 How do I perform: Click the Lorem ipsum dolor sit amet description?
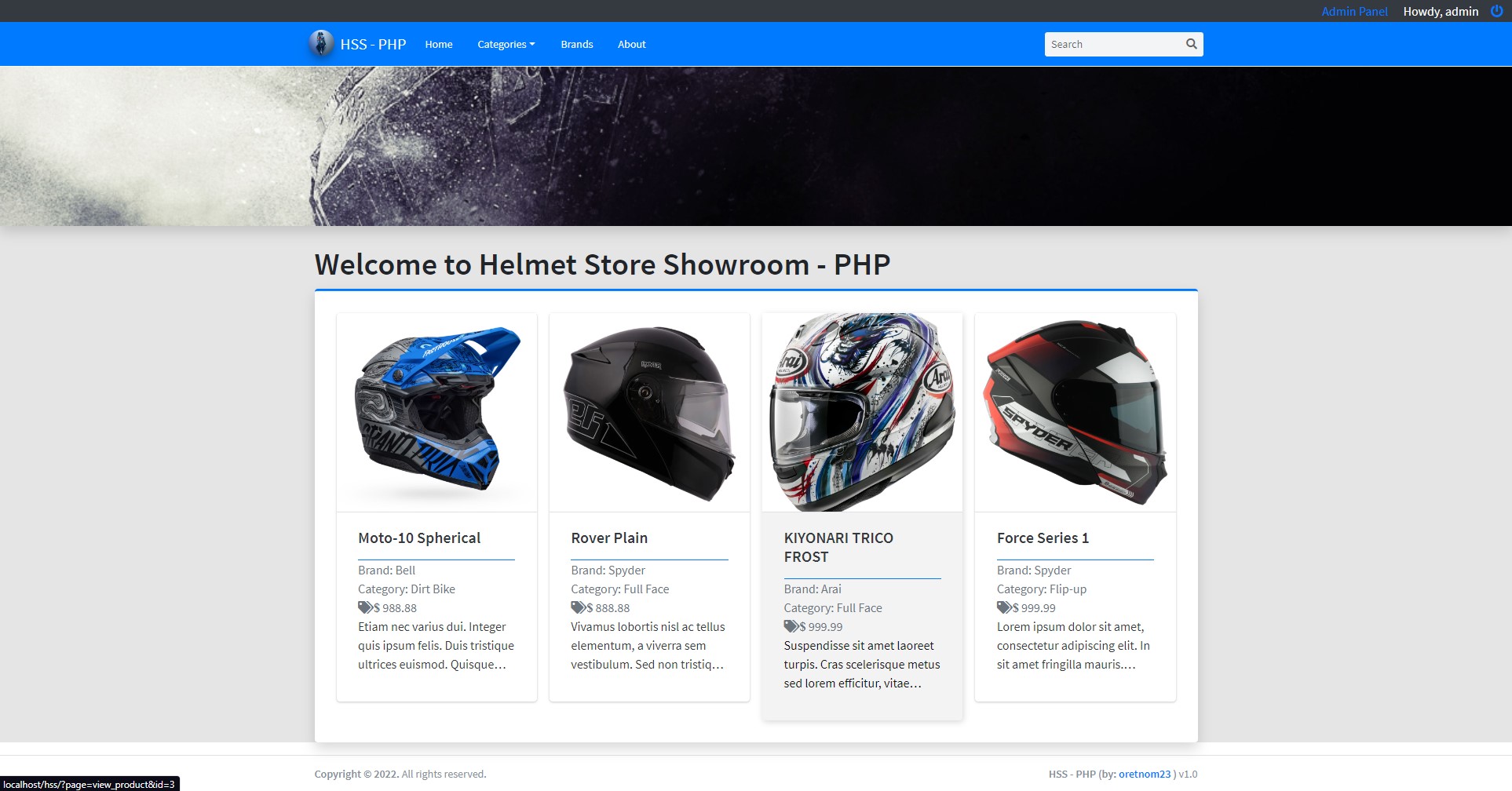click(x=1073, y=645)
